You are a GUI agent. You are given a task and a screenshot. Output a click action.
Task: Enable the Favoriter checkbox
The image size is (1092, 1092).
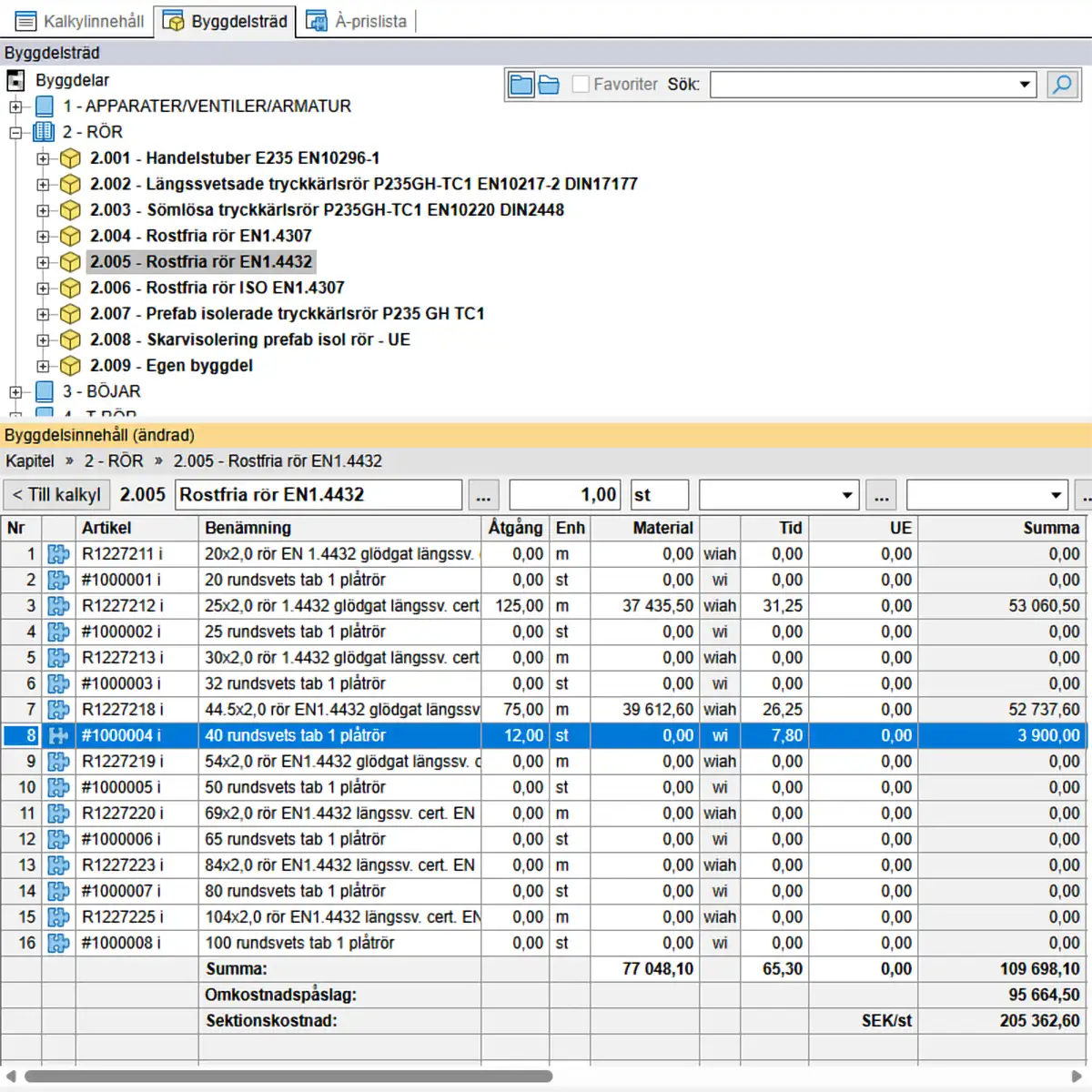click(581, 85)
